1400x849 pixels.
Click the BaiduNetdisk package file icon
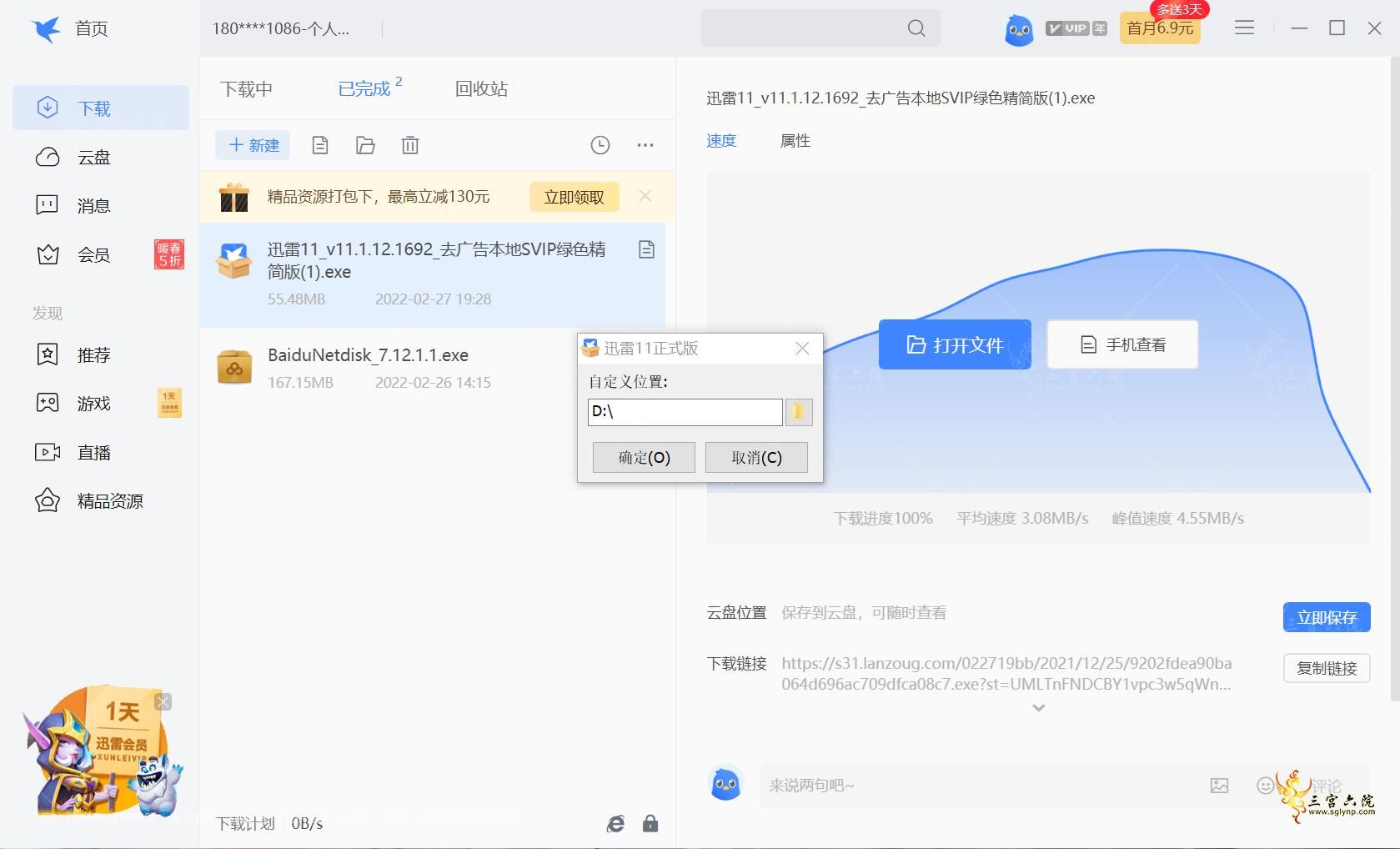click(234, 367)
